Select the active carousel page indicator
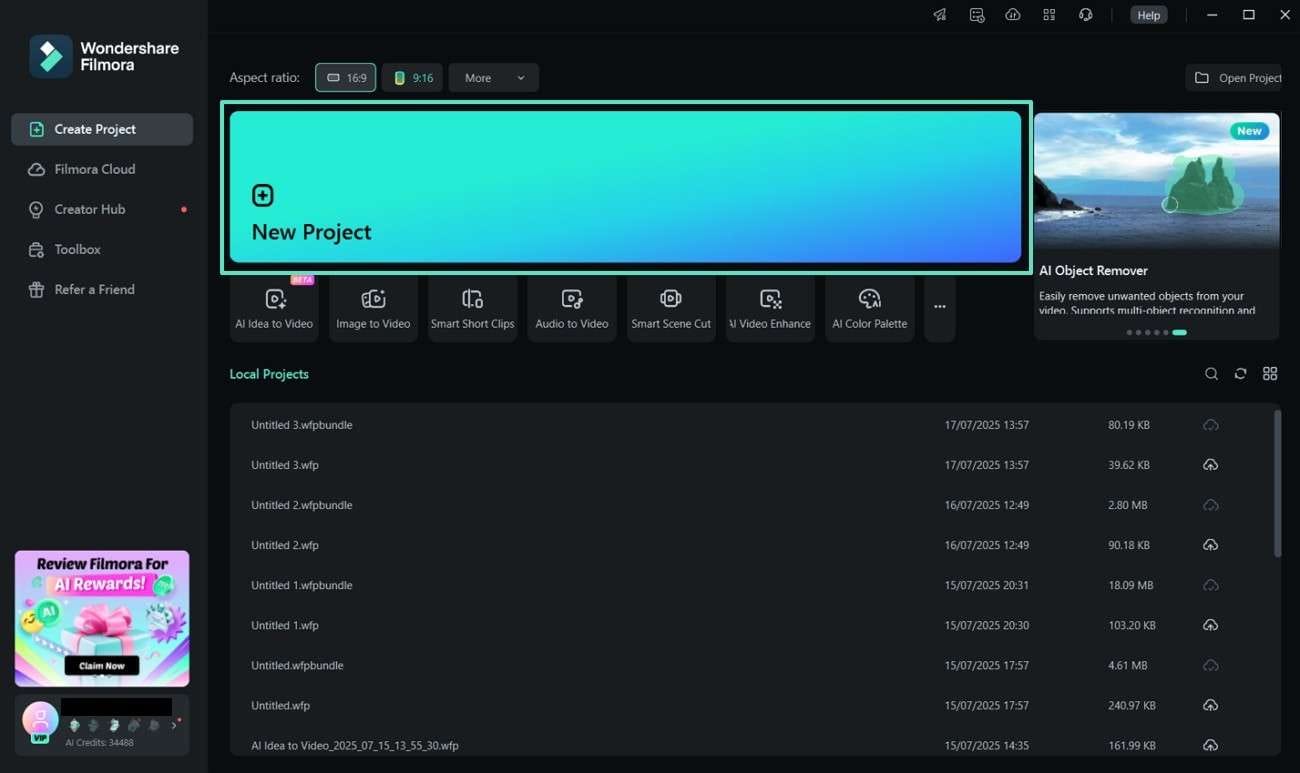 tap(1179, 332)
